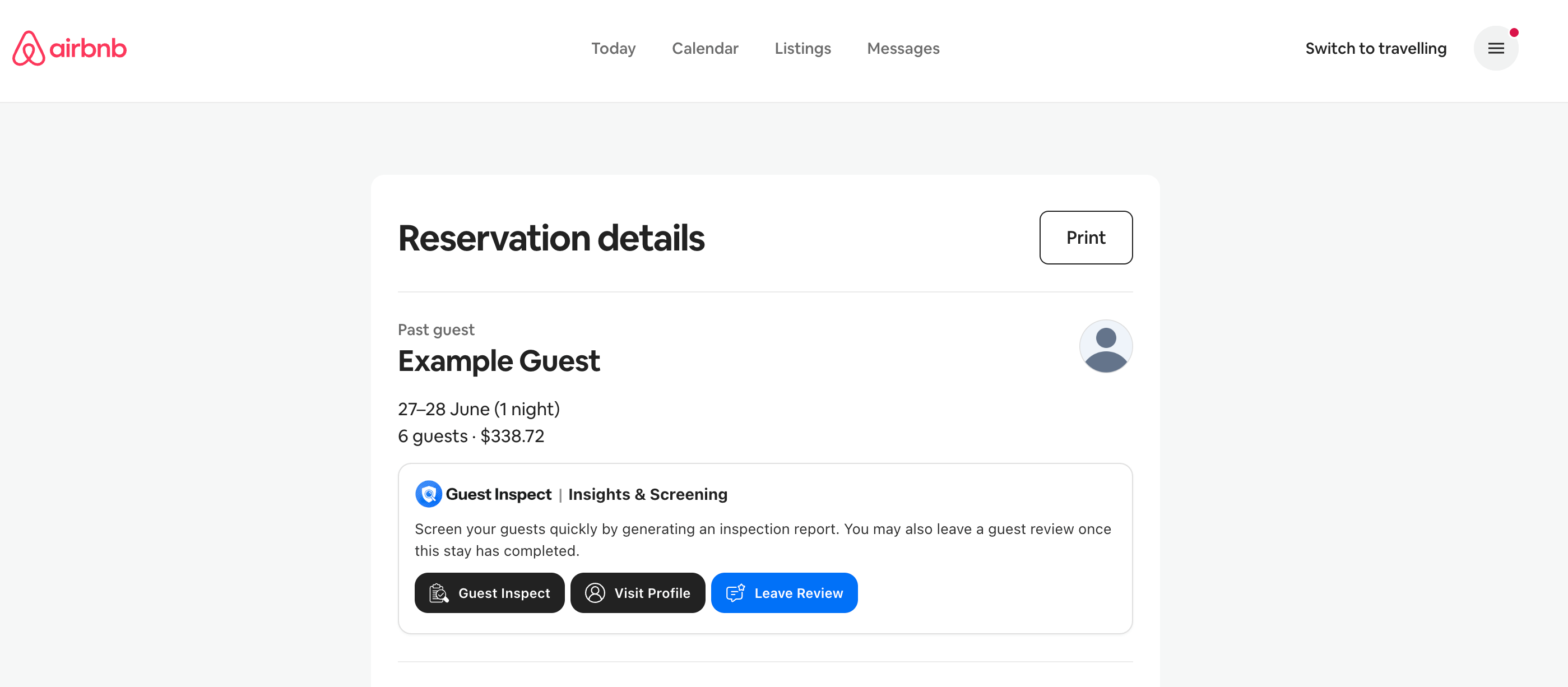The width and height of the screenshot is (1568, 687).
Task: Open the Today tab
Action: [613, 48]
